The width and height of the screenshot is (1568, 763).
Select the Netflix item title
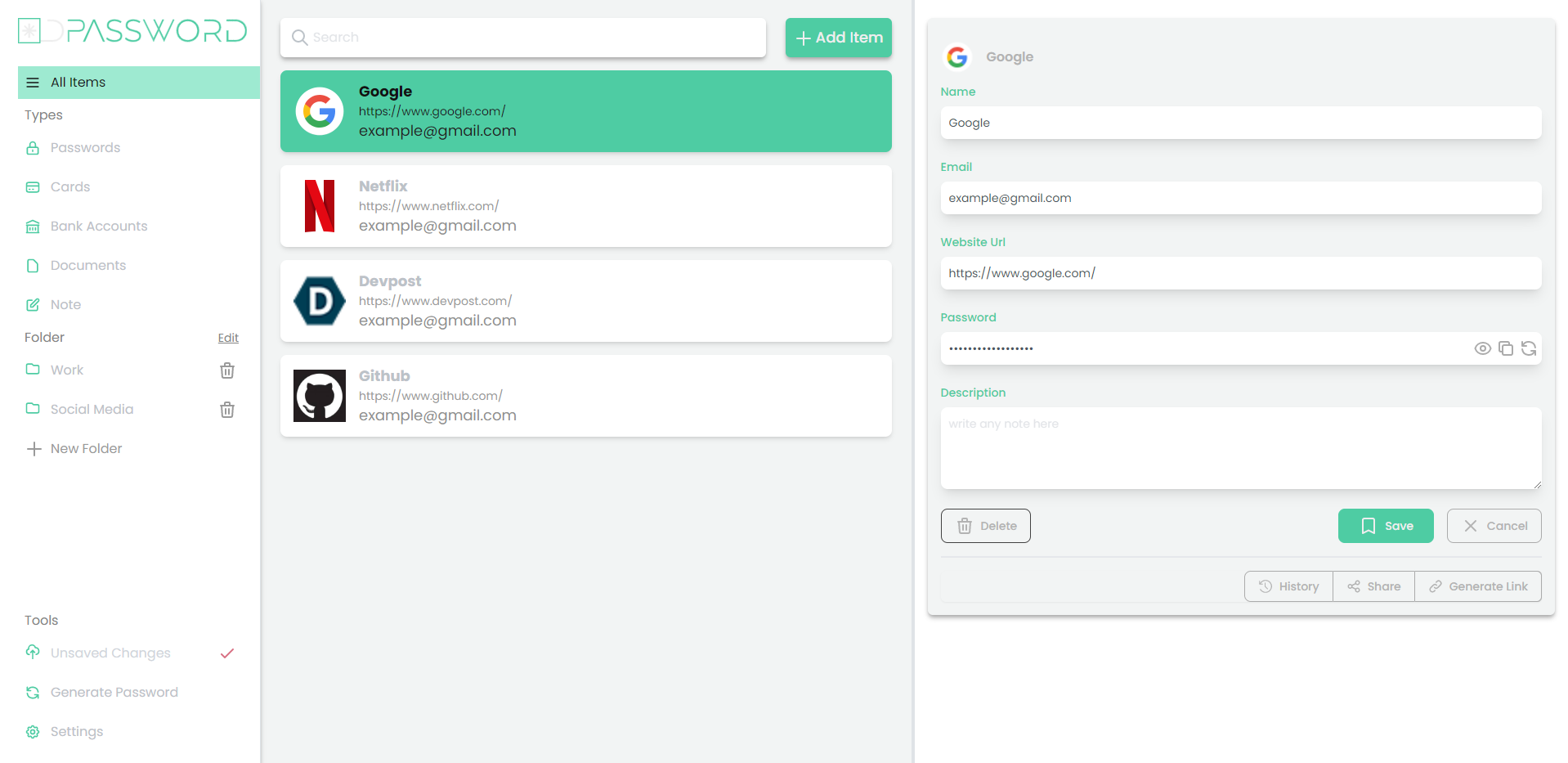pos(383,186)
